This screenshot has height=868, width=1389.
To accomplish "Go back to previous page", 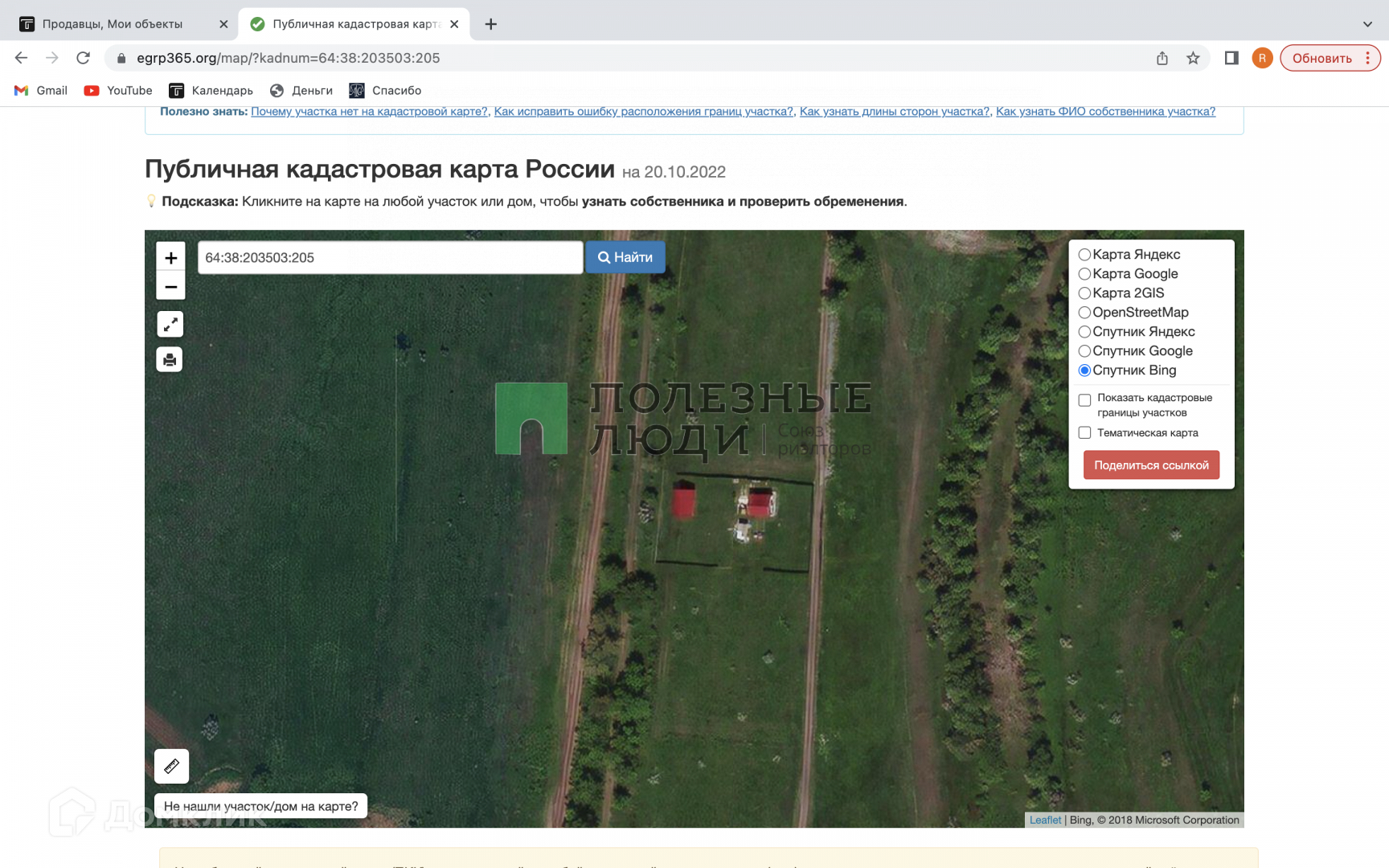I will (x=22, y=58).
